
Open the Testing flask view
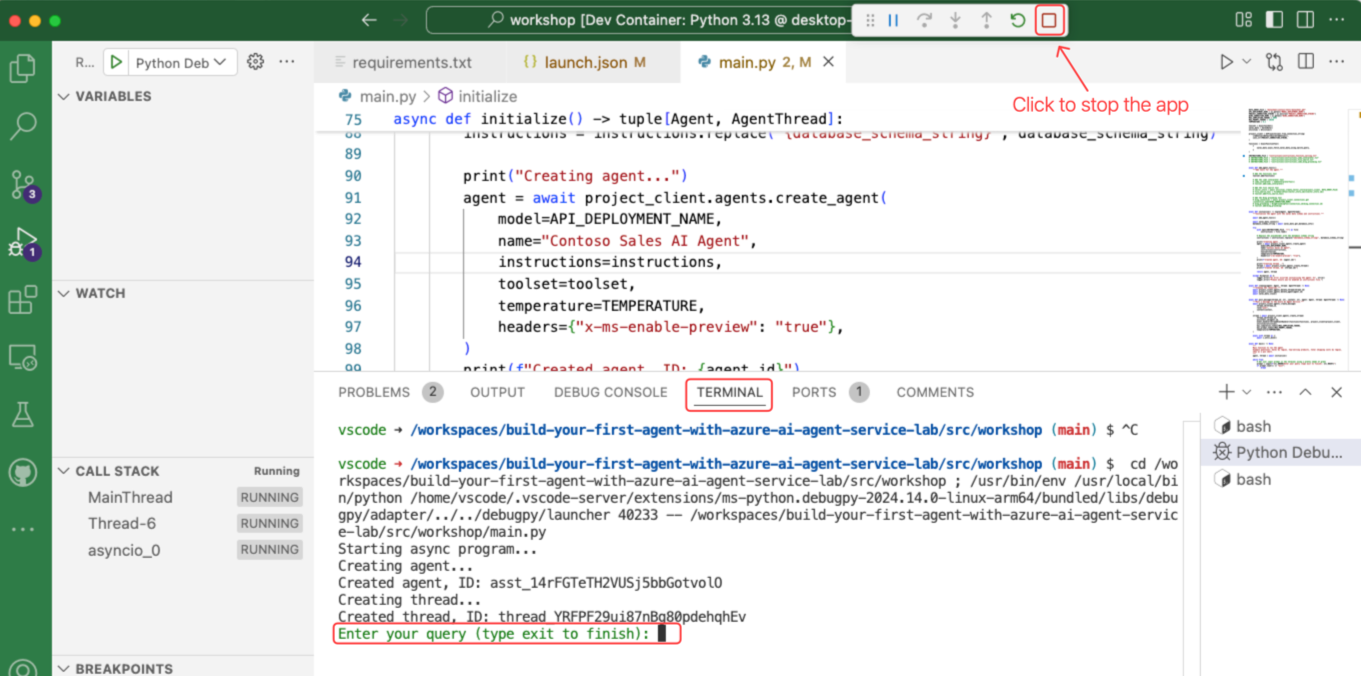click(22, 414)
